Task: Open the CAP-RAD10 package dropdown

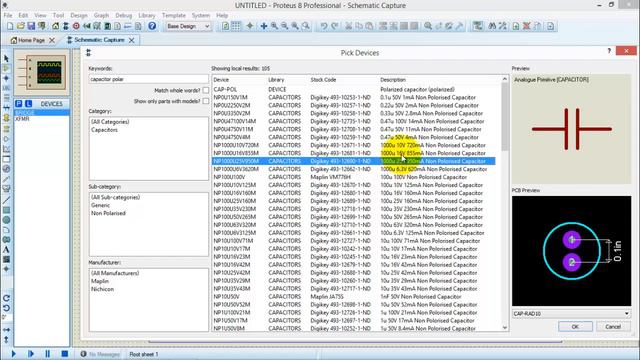Action: pos(571,313)
